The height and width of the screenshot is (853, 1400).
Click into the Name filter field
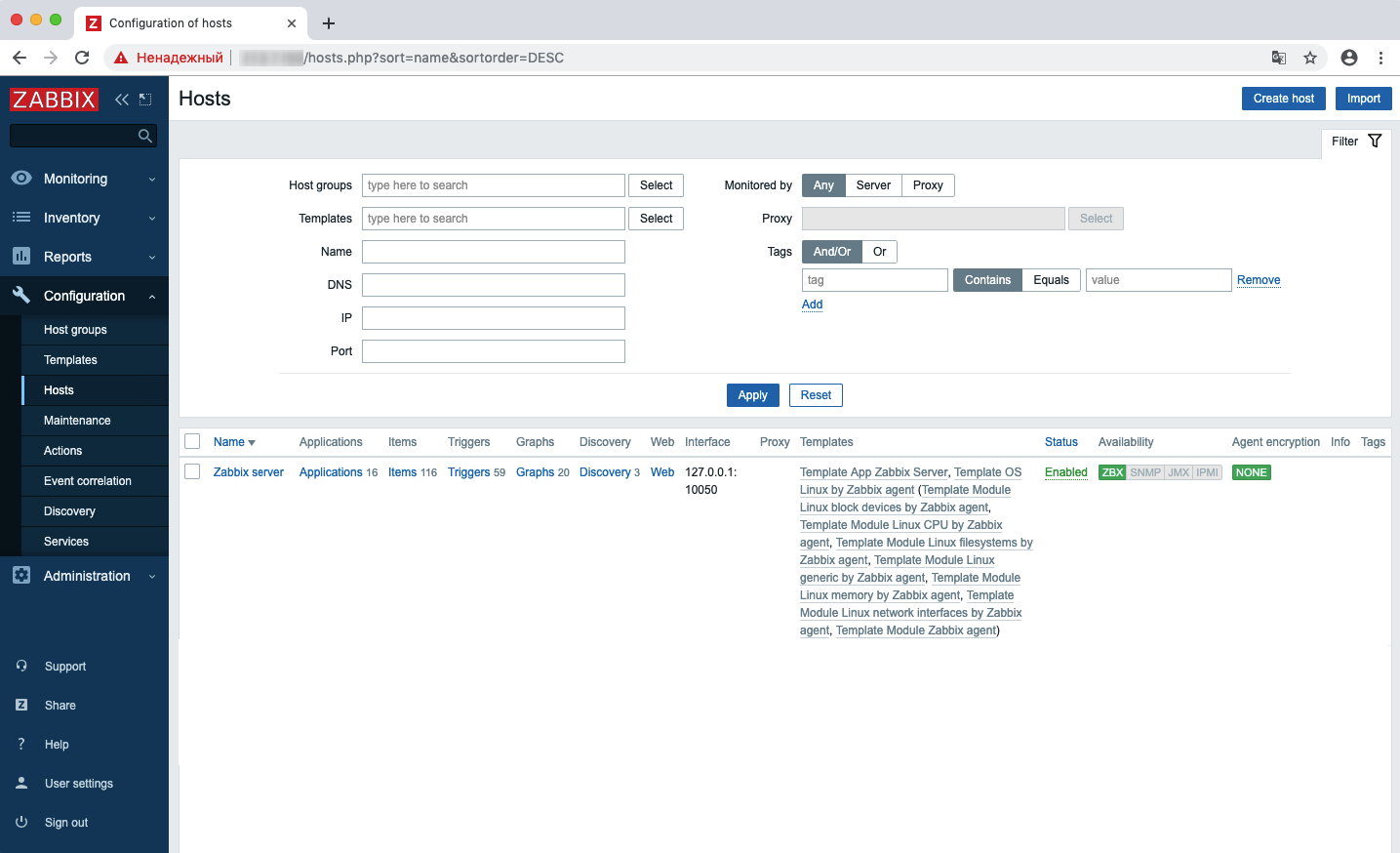(494, 252)
